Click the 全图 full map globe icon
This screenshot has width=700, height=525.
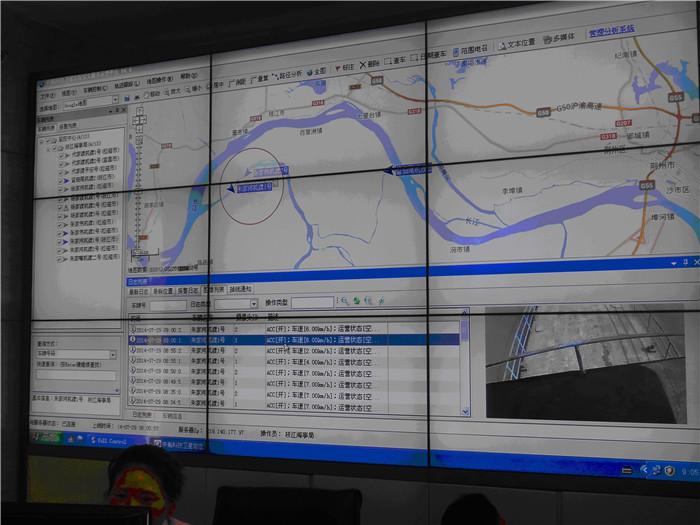click(x=310, y=70)
